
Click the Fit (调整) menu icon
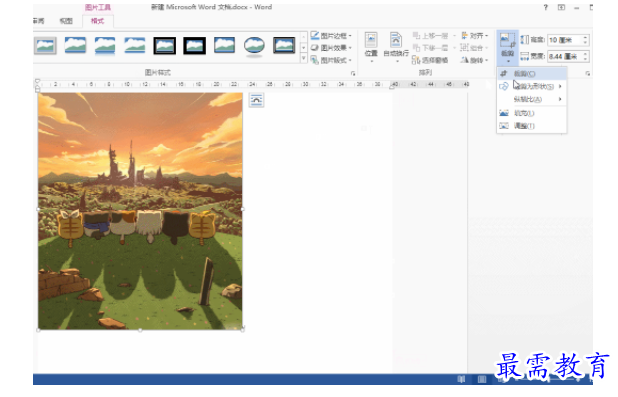pyautogui.click(x=504, y=126)
